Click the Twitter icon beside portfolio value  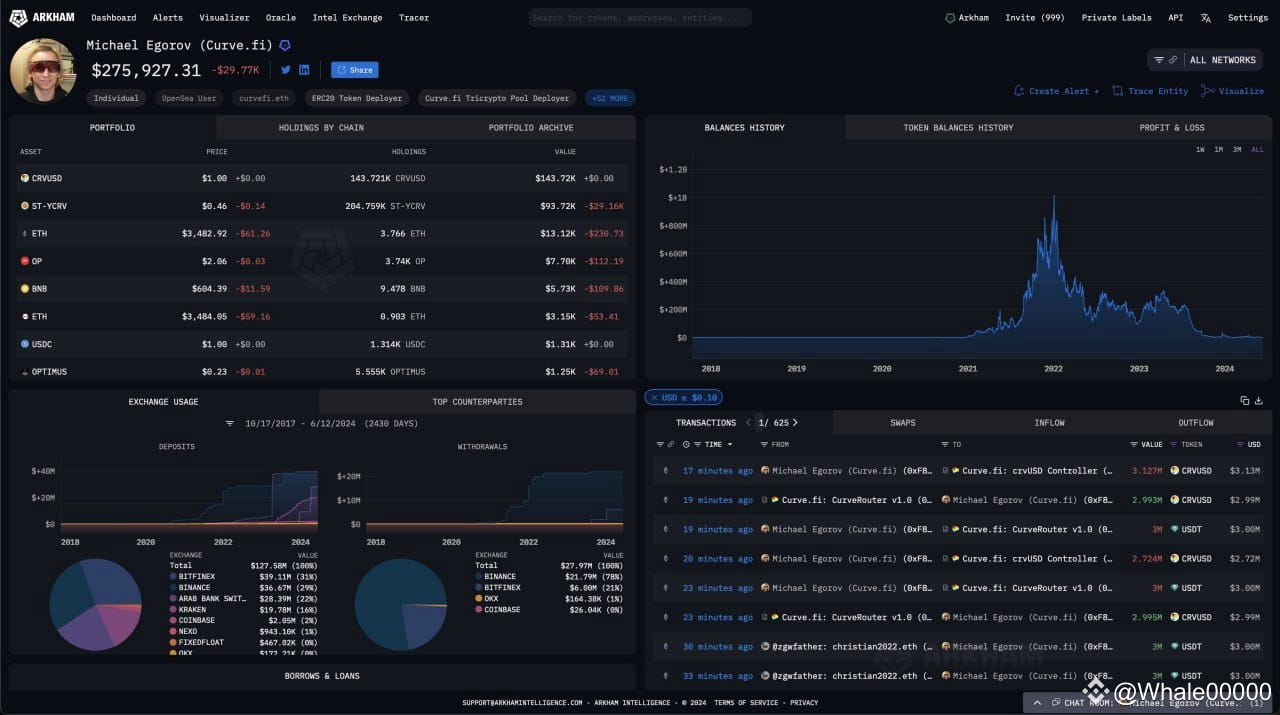pyautogui.click(x=285, y=70)
